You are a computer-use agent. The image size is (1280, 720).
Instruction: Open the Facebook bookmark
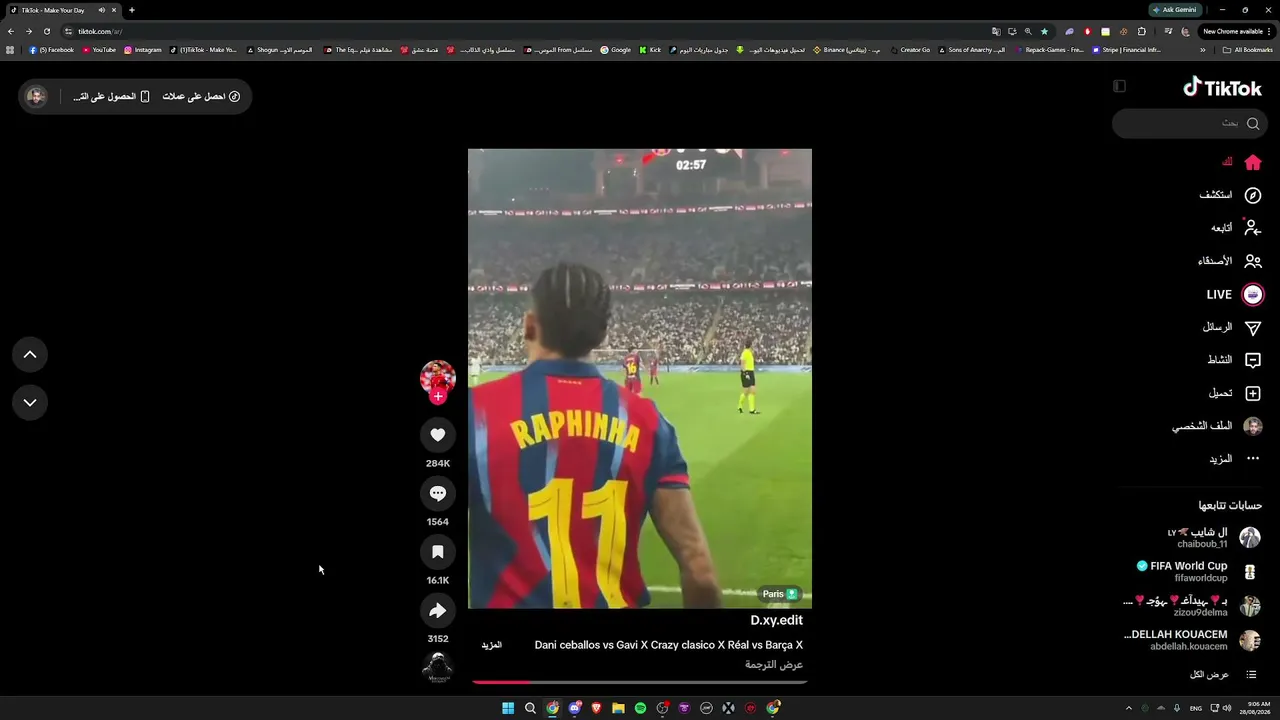click(x=52, y=50)
